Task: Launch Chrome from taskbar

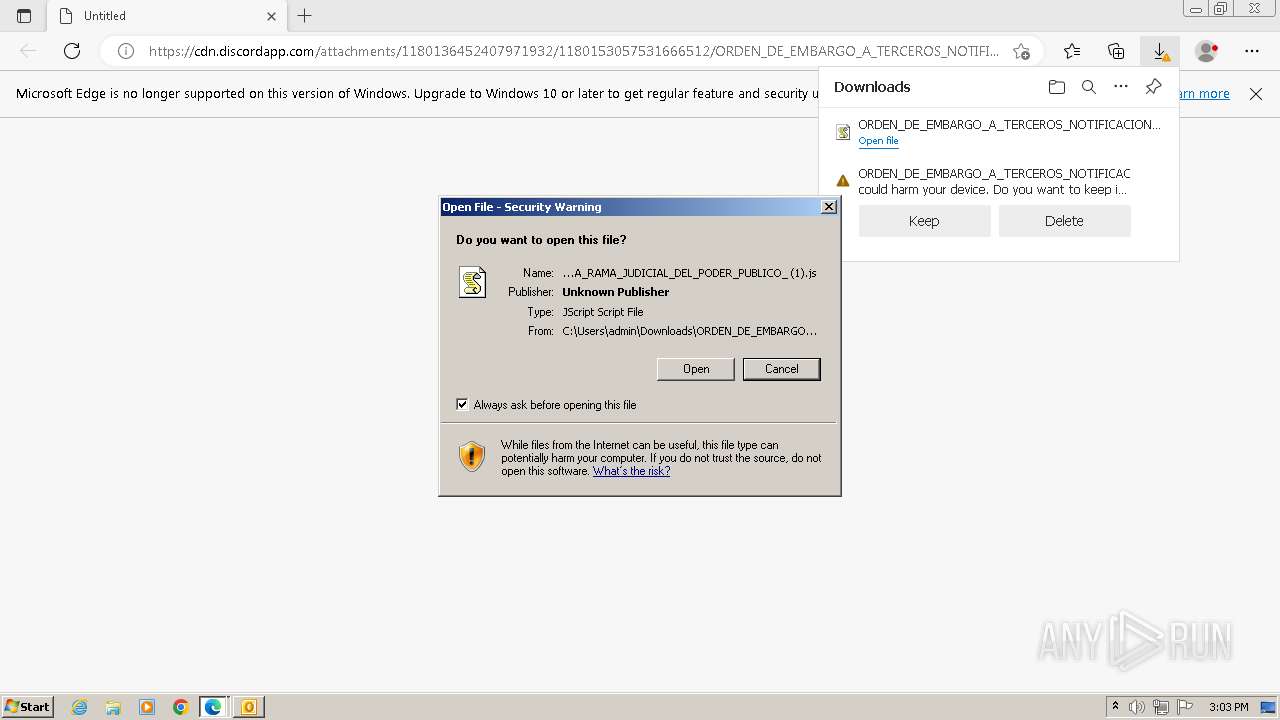Action: [180, 707]
